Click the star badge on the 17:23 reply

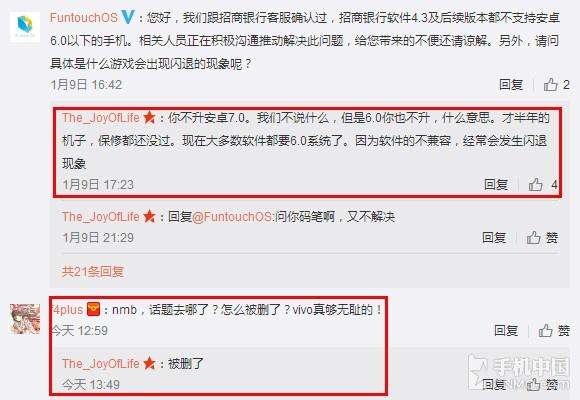coord(149,118)
